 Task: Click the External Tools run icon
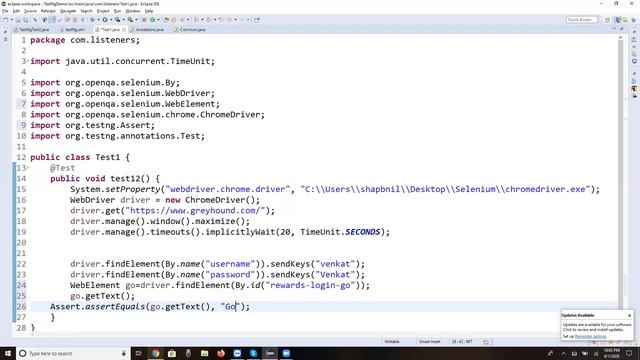(x=130, y=20)
